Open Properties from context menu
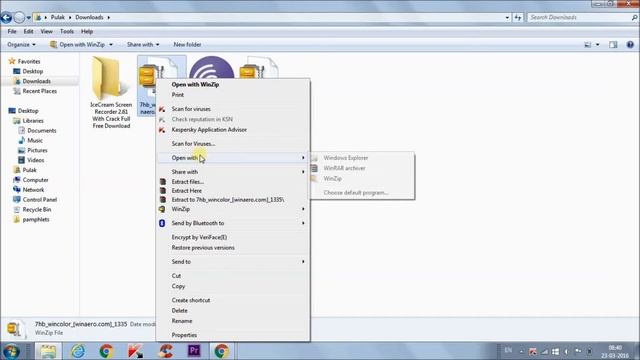The image size is (640, 360). pos(233,335)
